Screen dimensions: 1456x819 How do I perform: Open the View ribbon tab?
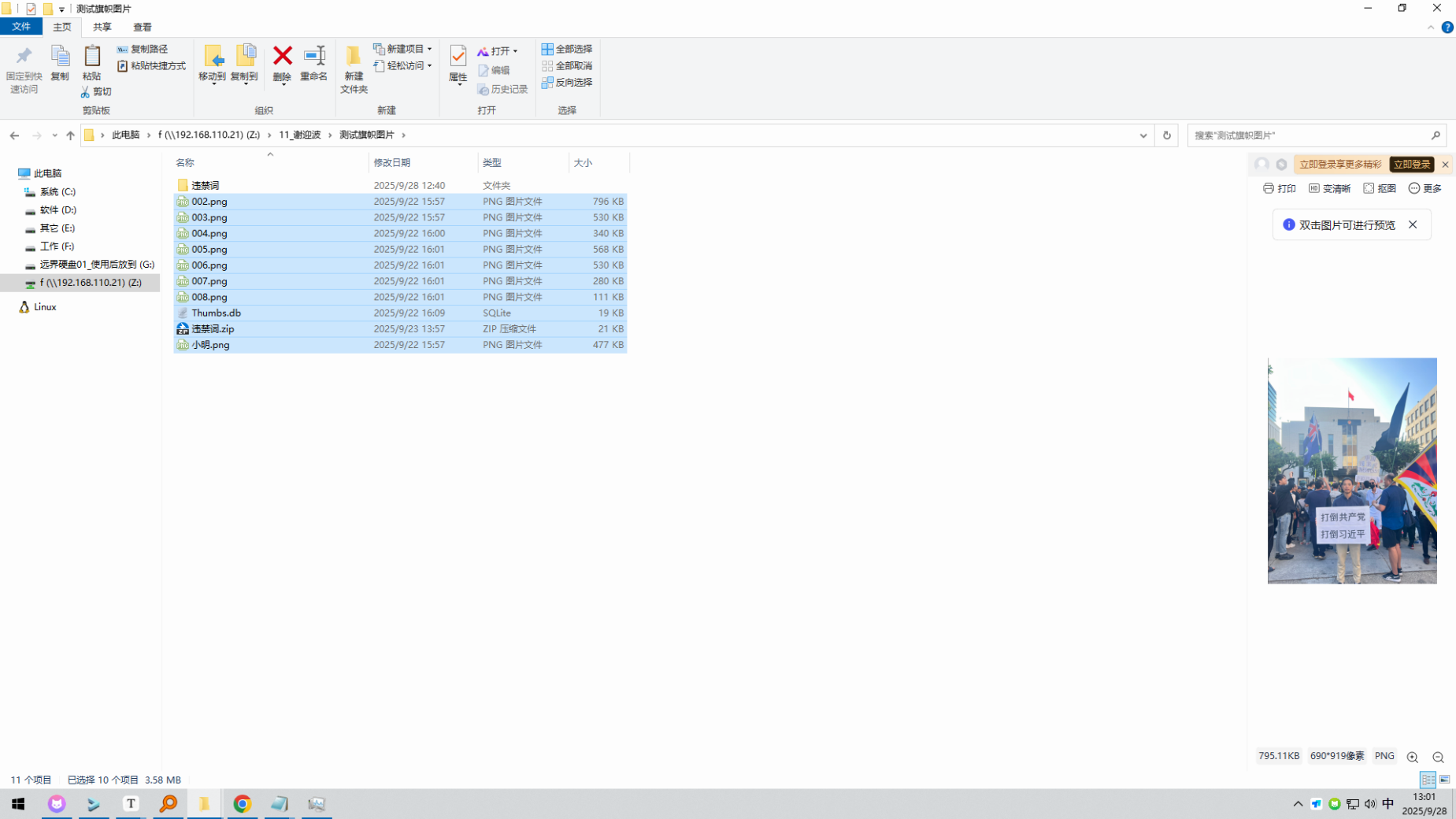(x=142, y=27)
